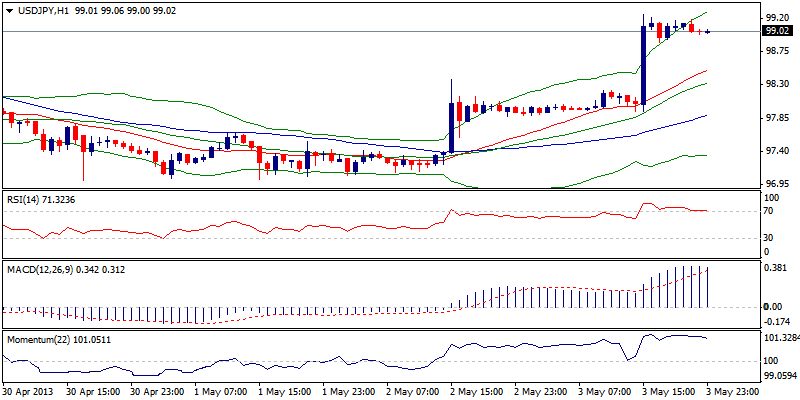Click the RSI 70 level axis label
800x400 pixels.
click(x=769, y=212)
